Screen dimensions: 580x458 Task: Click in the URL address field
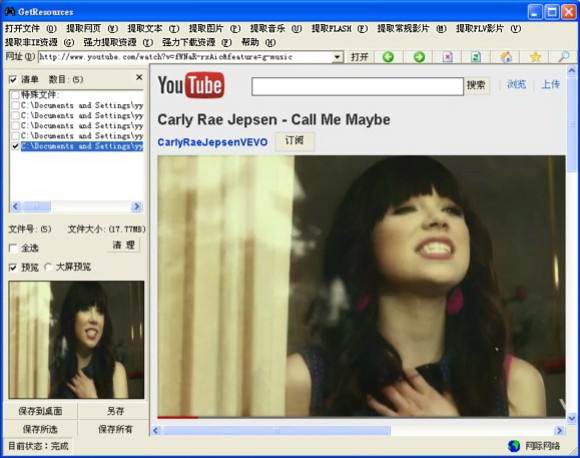(185, 57)
